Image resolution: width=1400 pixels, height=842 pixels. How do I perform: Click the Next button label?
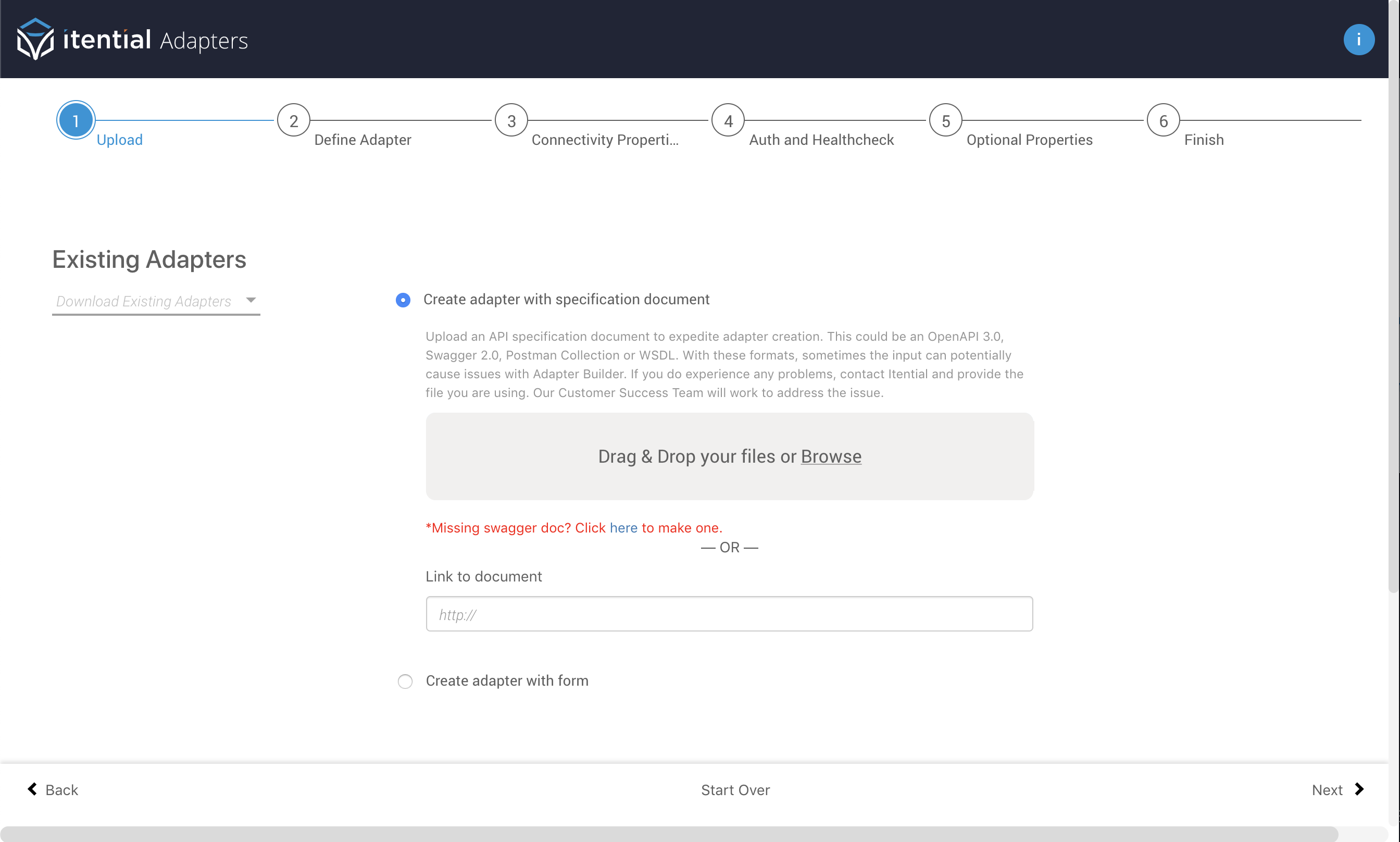click(1327, 790)
